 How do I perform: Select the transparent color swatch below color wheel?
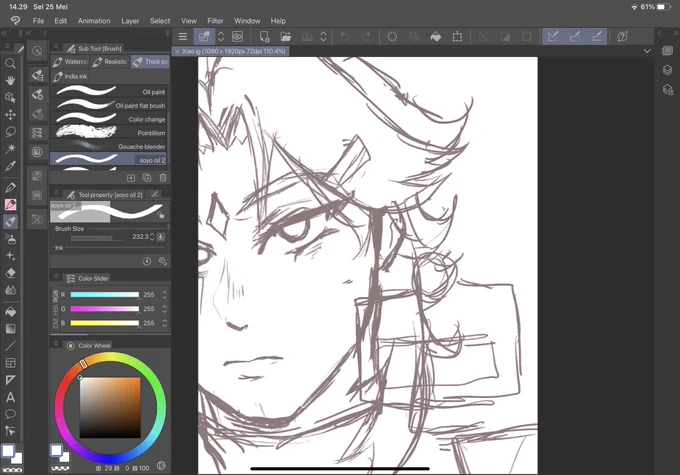[x=60, y=468]
